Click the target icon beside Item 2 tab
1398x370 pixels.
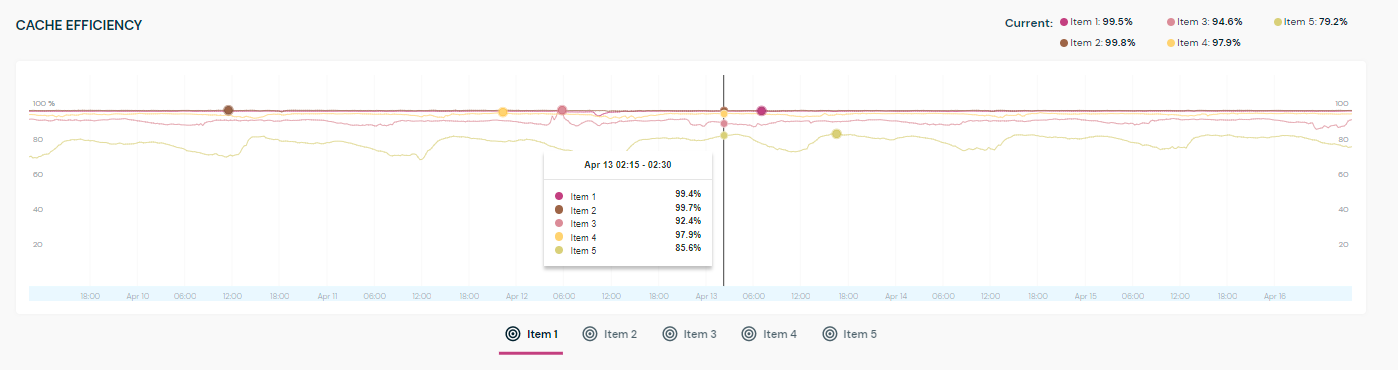click(x=590, y=334)
